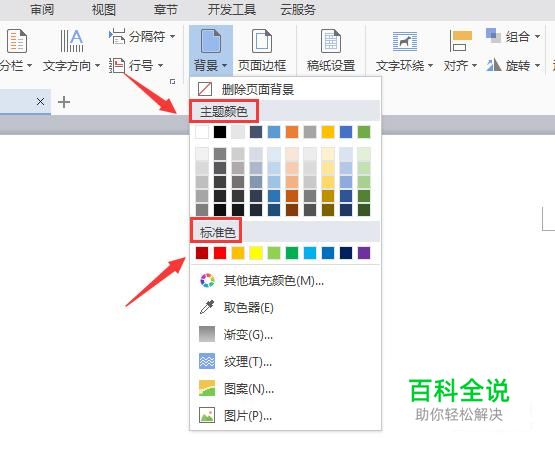555x455 pixels.
Task: Open the 纹理(T)... texture option
Action: (x=285, y=362)
